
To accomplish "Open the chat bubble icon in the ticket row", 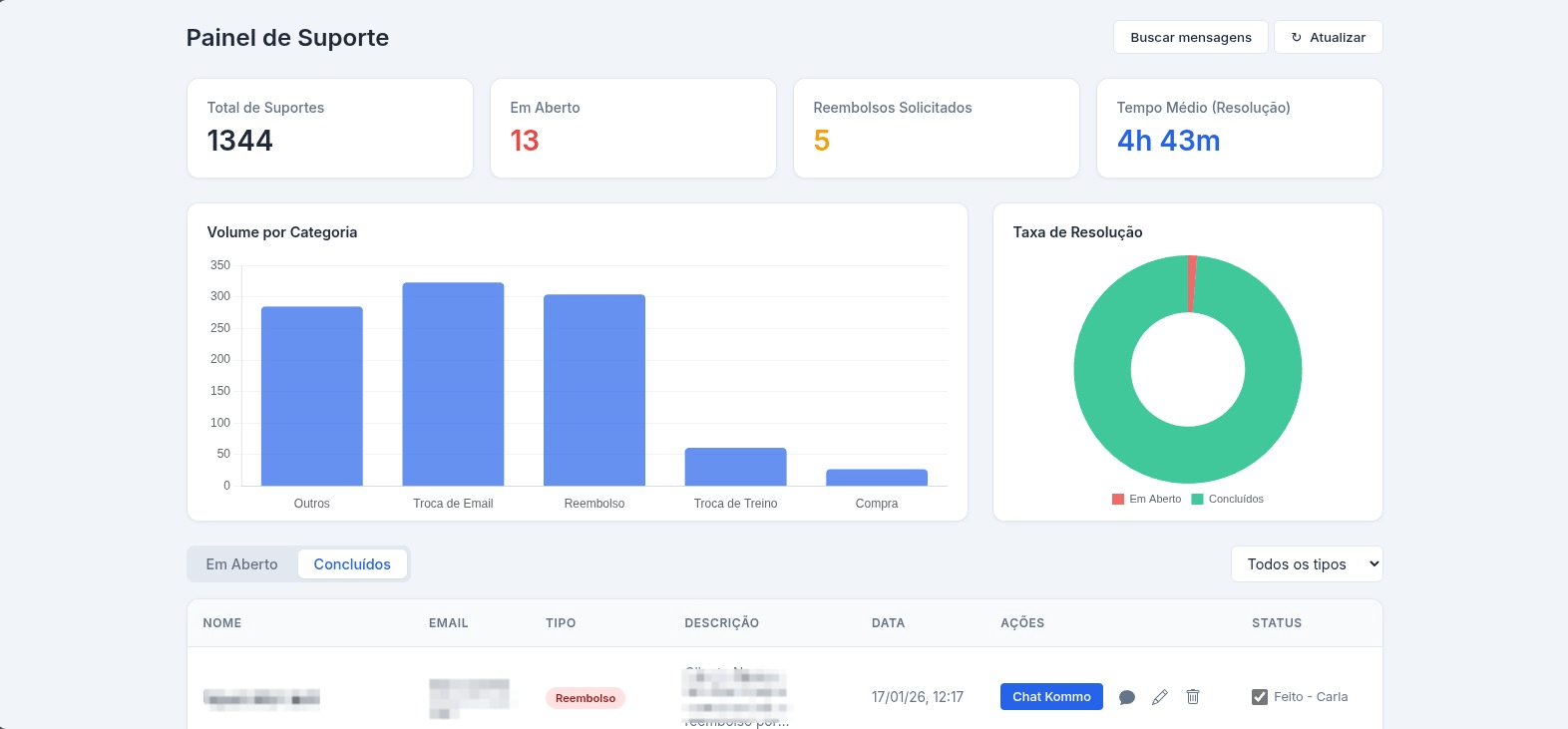I will tap(1127, 697).
